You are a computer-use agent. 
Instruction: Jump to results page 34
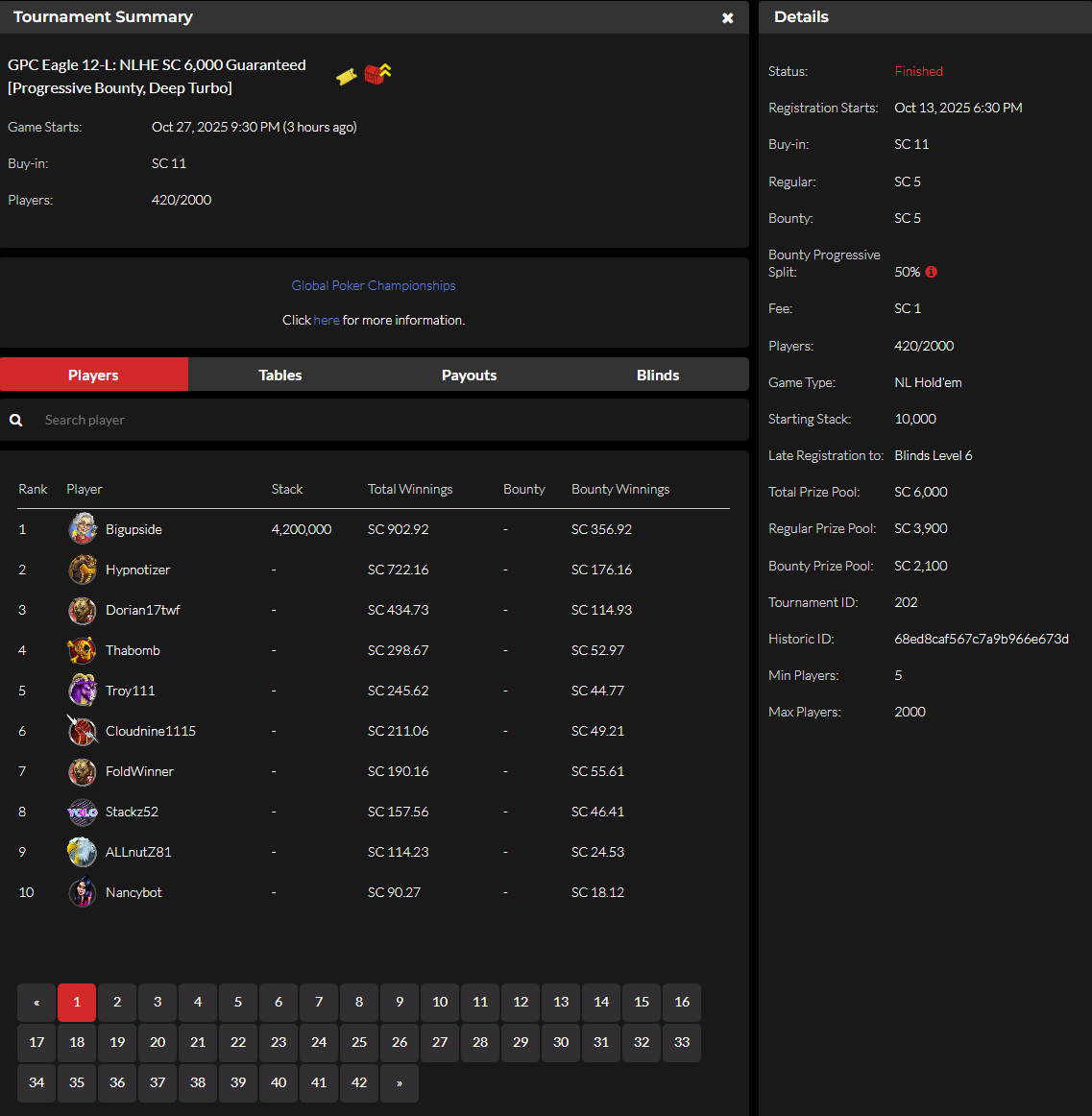pyautogui.click(x=36, y=1082)
